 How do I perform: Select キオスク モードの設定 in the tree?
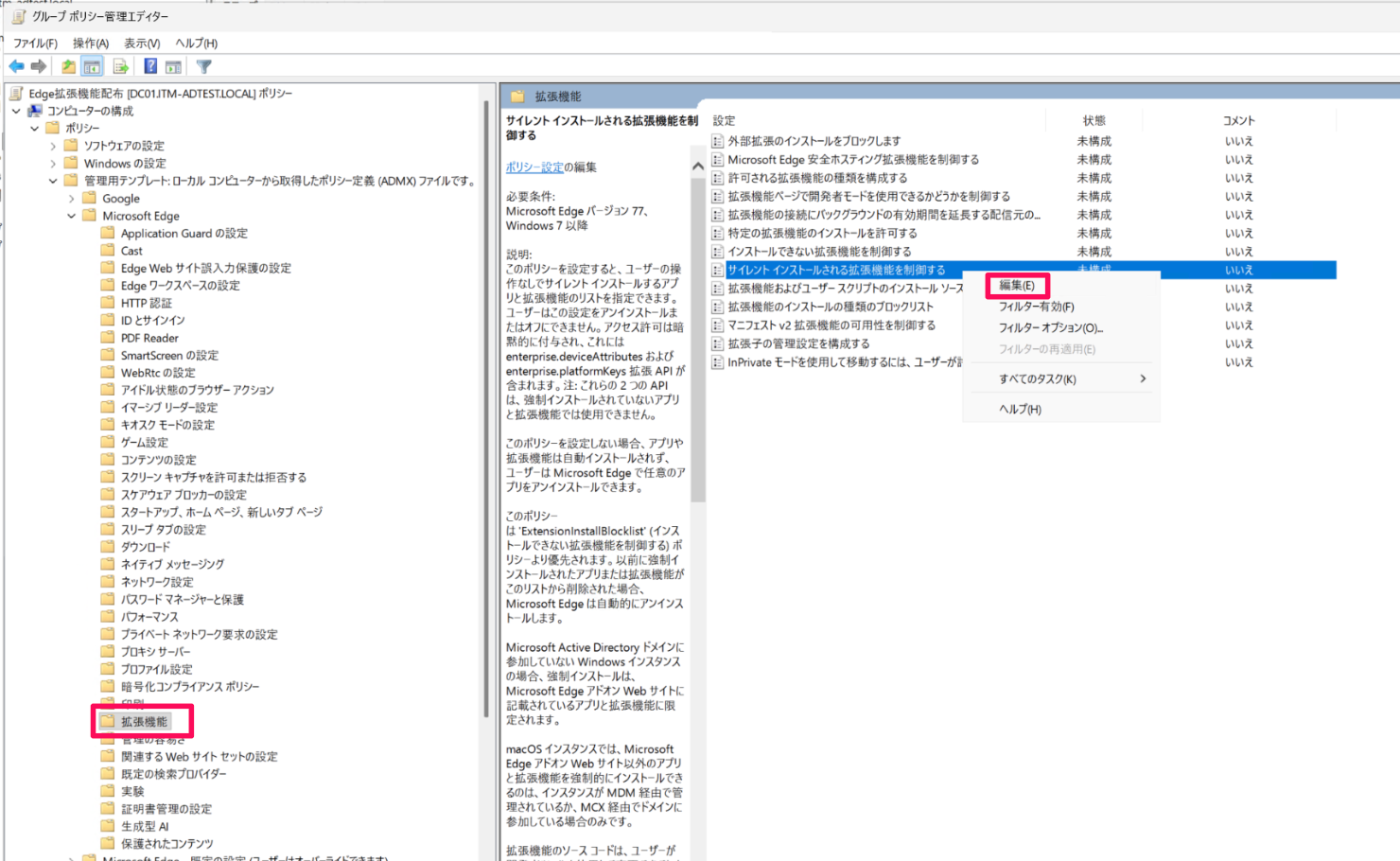coord(167,425)
